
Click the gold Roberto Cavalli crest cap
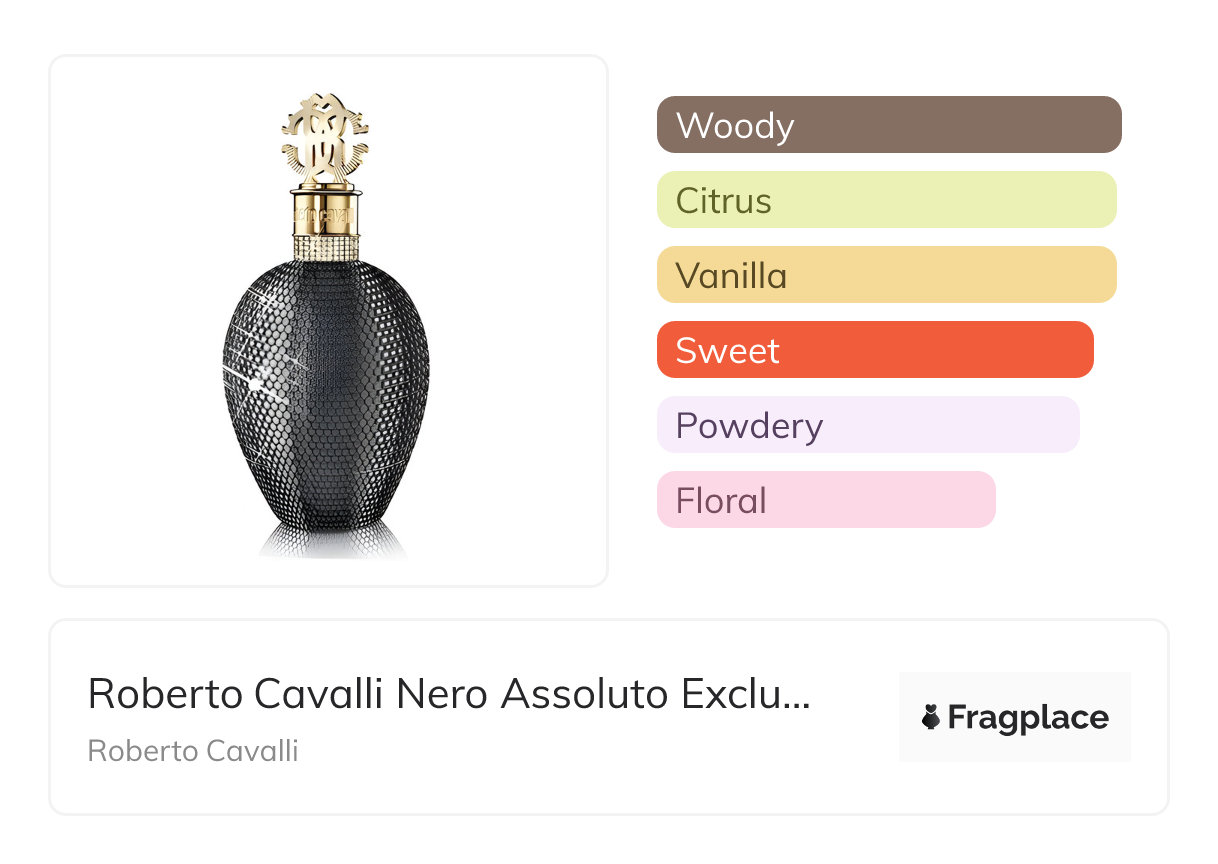325,139
